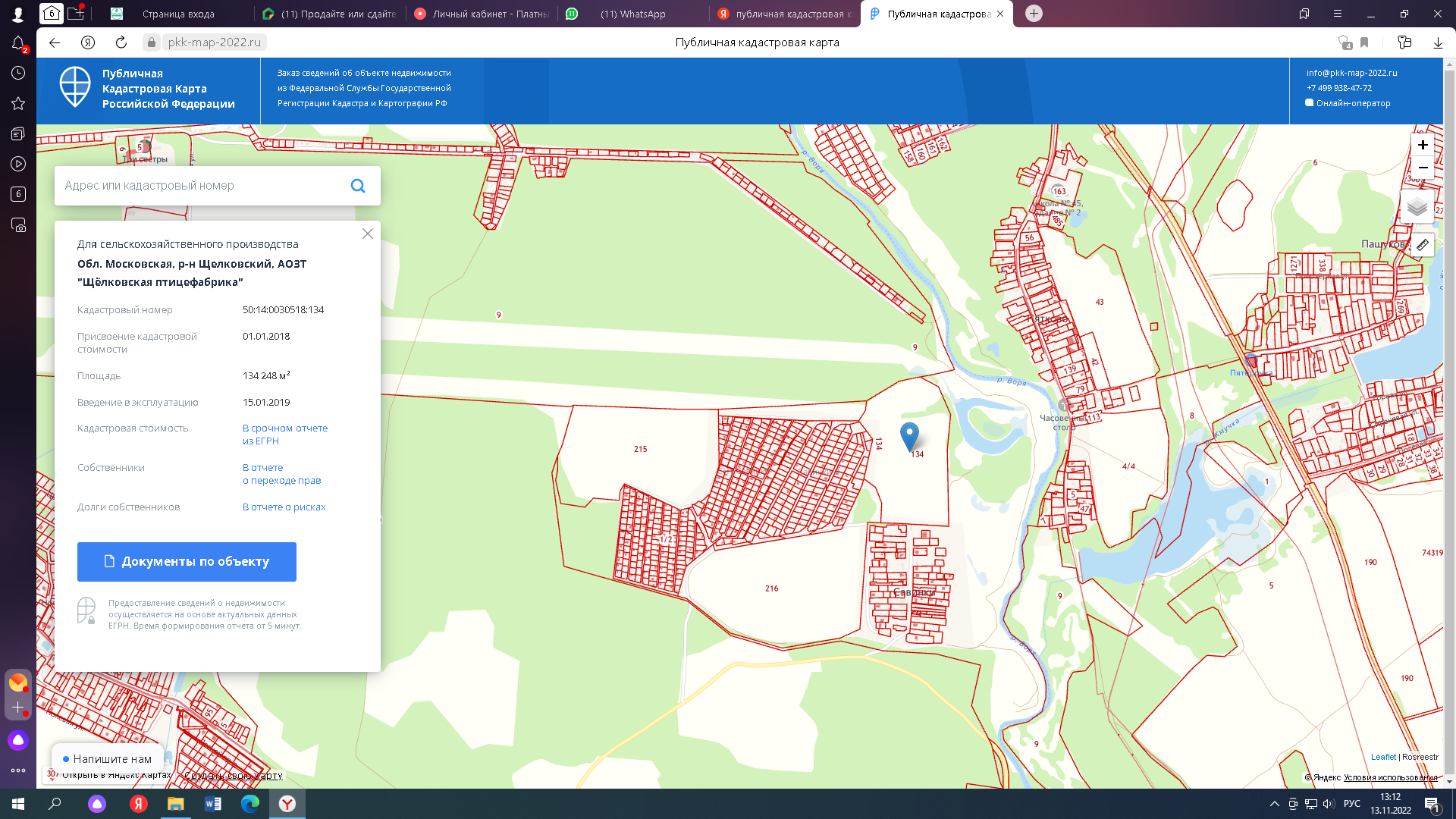The width and height of the screenshot is (1456, 819).
Task: Reload the page with refresh icon
Action: (x=121, y=42)
